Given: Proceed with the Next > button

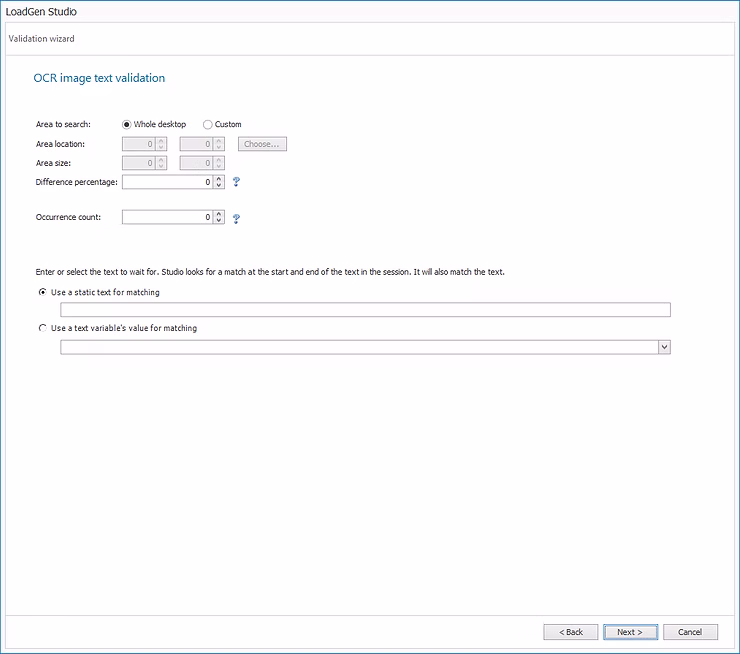Looking at the screenshot, I should click(631, 632).
